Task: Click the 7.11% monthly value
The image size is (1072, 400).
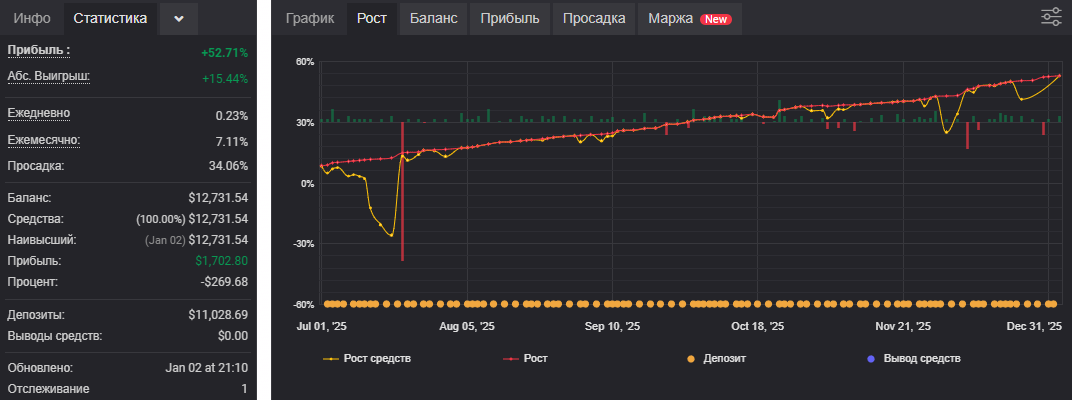Action: (x=232, y=142)
